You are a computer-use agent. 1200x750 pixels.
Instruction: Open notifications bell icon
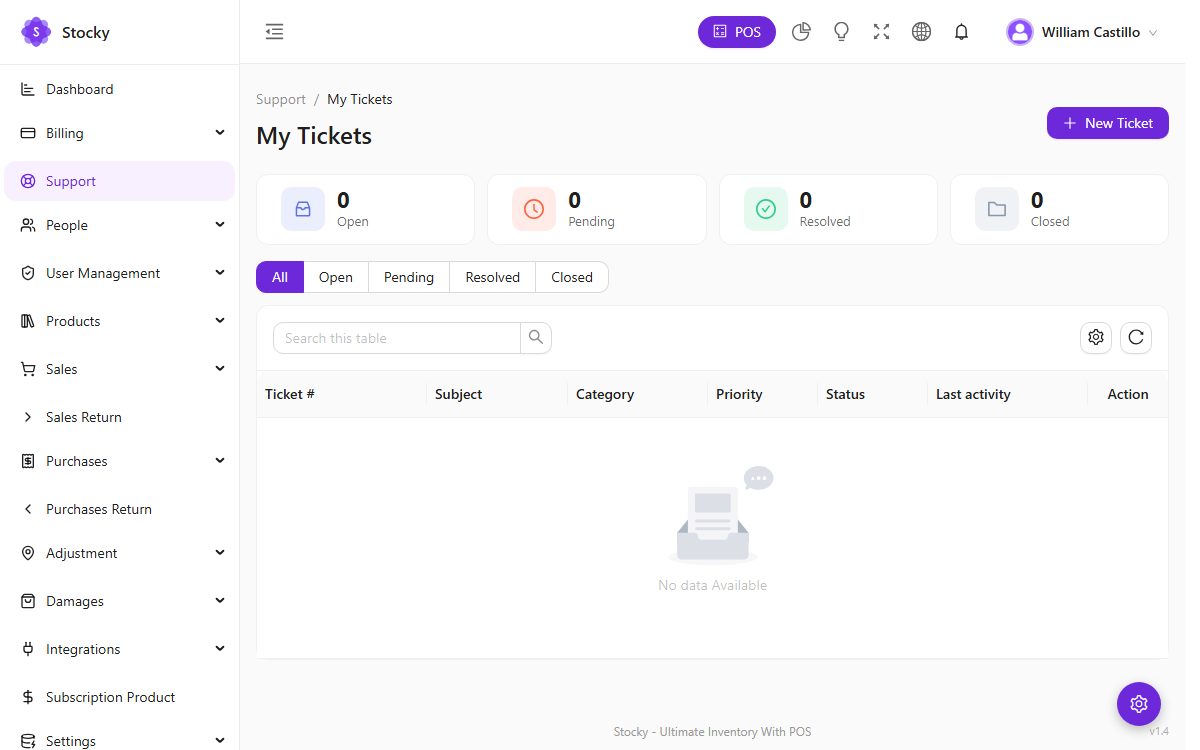pos(961,32)
